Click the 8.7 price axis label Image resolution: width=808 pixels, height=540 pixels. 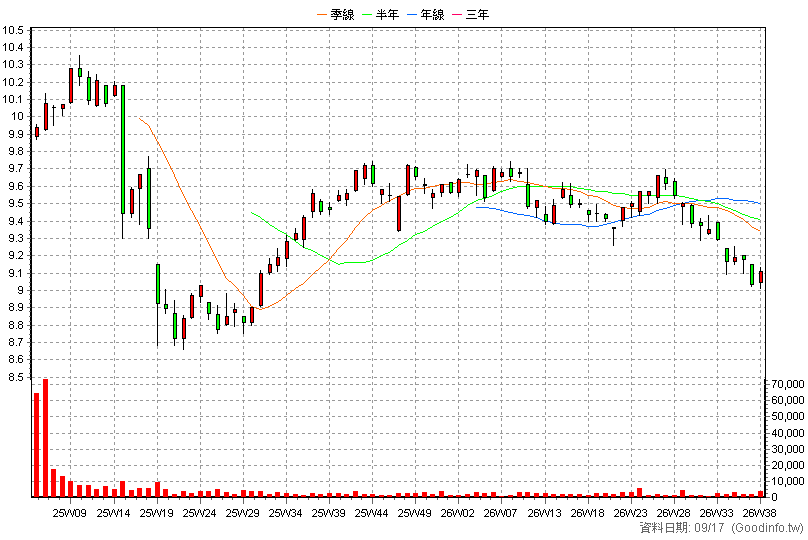pos(16,343)
